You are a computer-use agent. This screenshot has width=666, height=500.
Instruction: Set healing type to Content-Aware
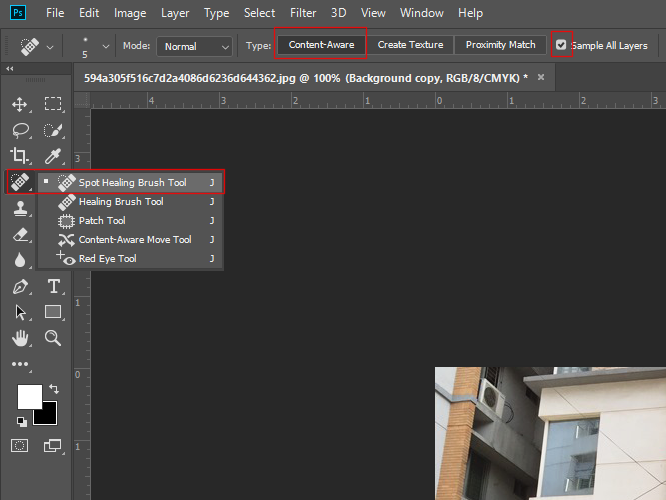tap(321, 45)
